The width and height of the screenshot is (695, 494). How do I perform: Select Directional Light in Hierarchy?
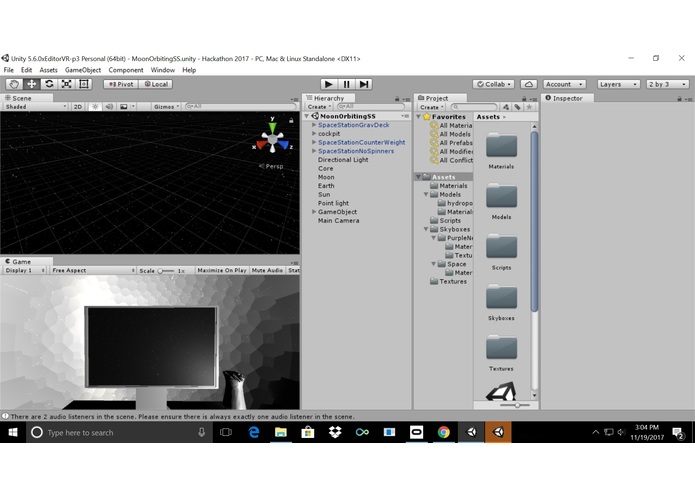point(343,159)
